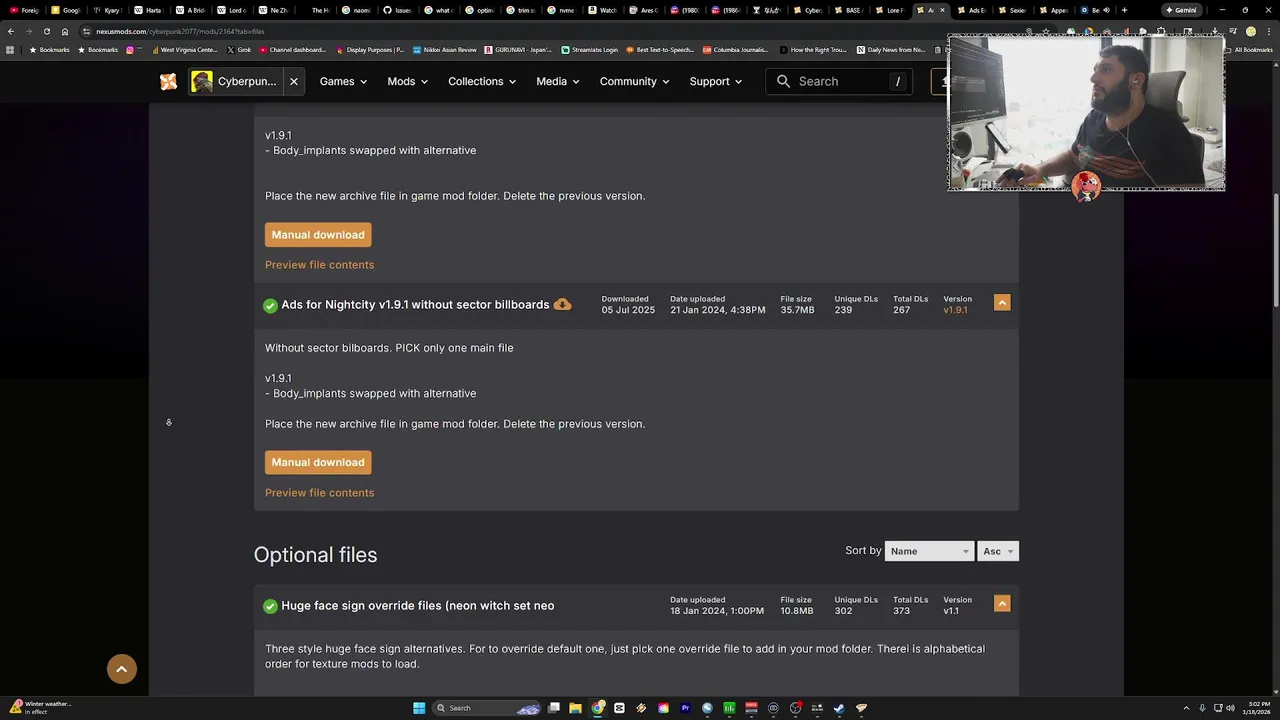The image size is (1280, 720).
Task: Open the Streamlabs Login bookmark
Action: pyautogui.click(x=590, y=49)
